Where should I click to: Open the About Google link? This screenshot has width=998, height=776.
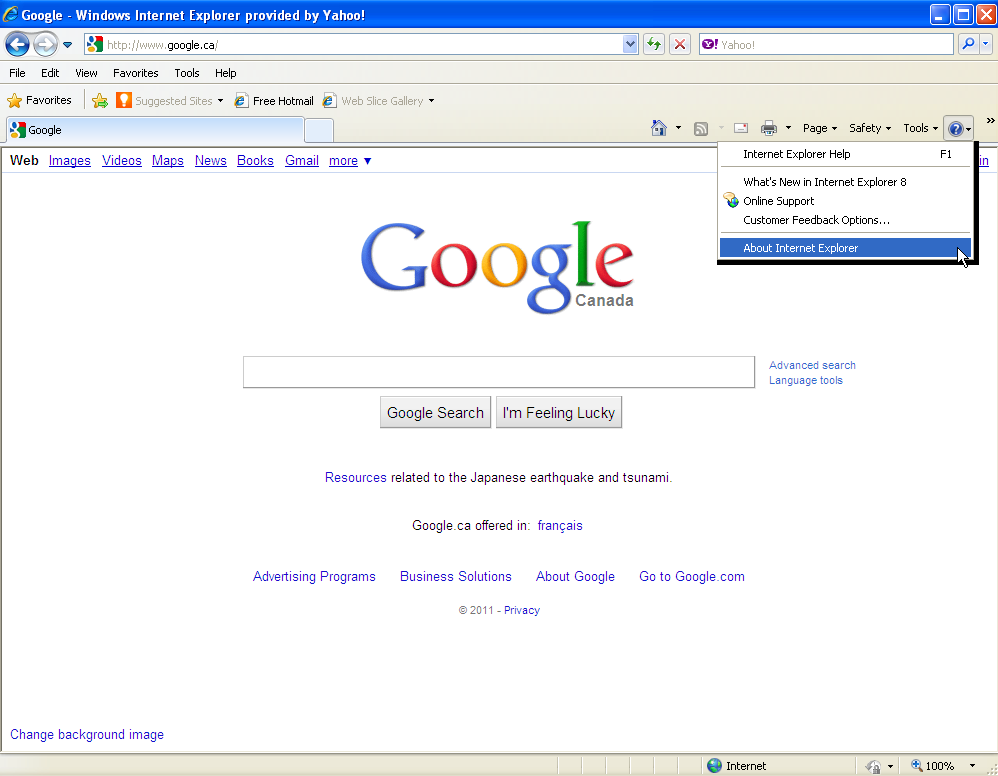coord(575,577)
